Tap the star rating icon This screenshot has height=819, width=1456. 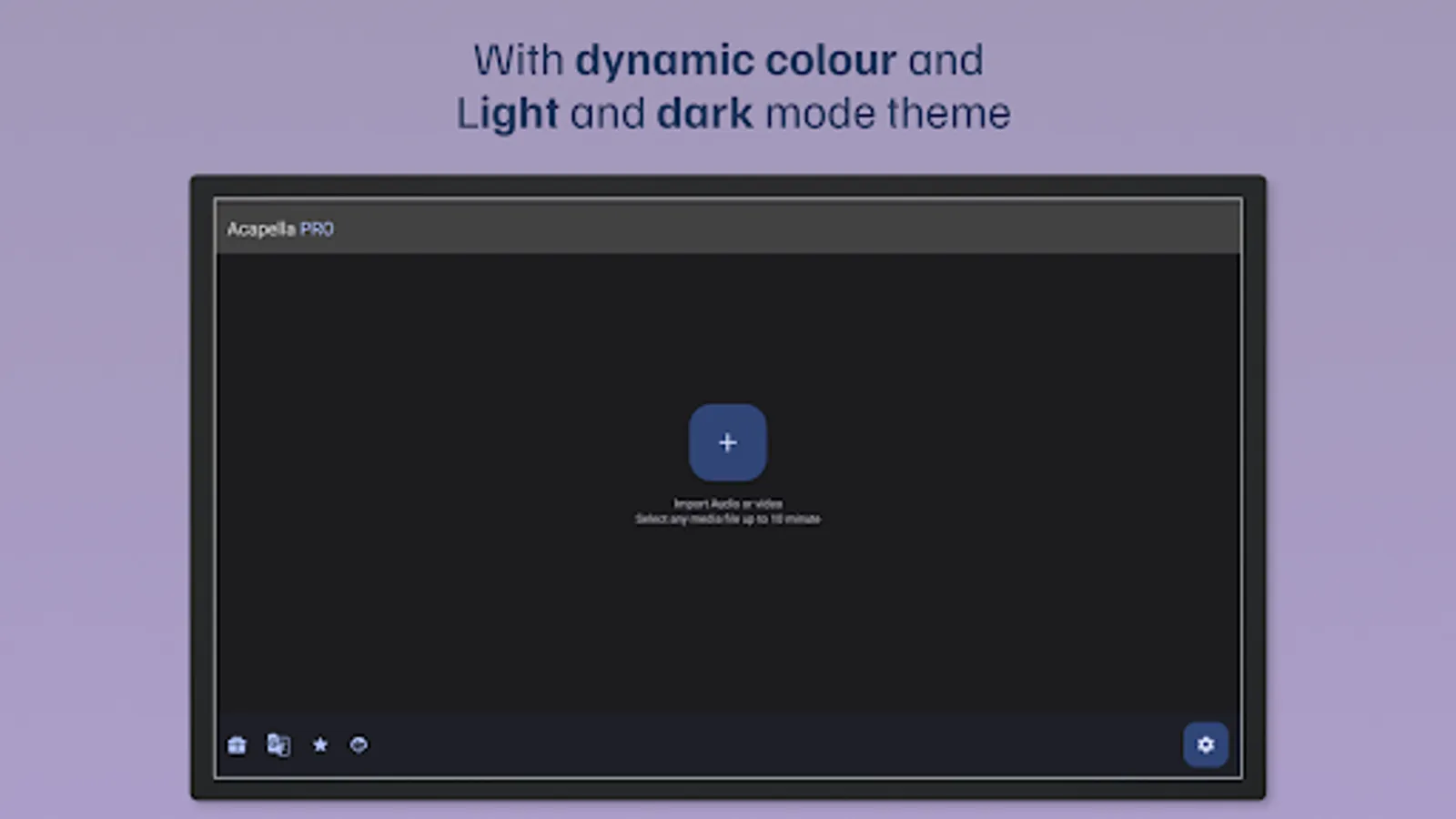tap(319, 744)
